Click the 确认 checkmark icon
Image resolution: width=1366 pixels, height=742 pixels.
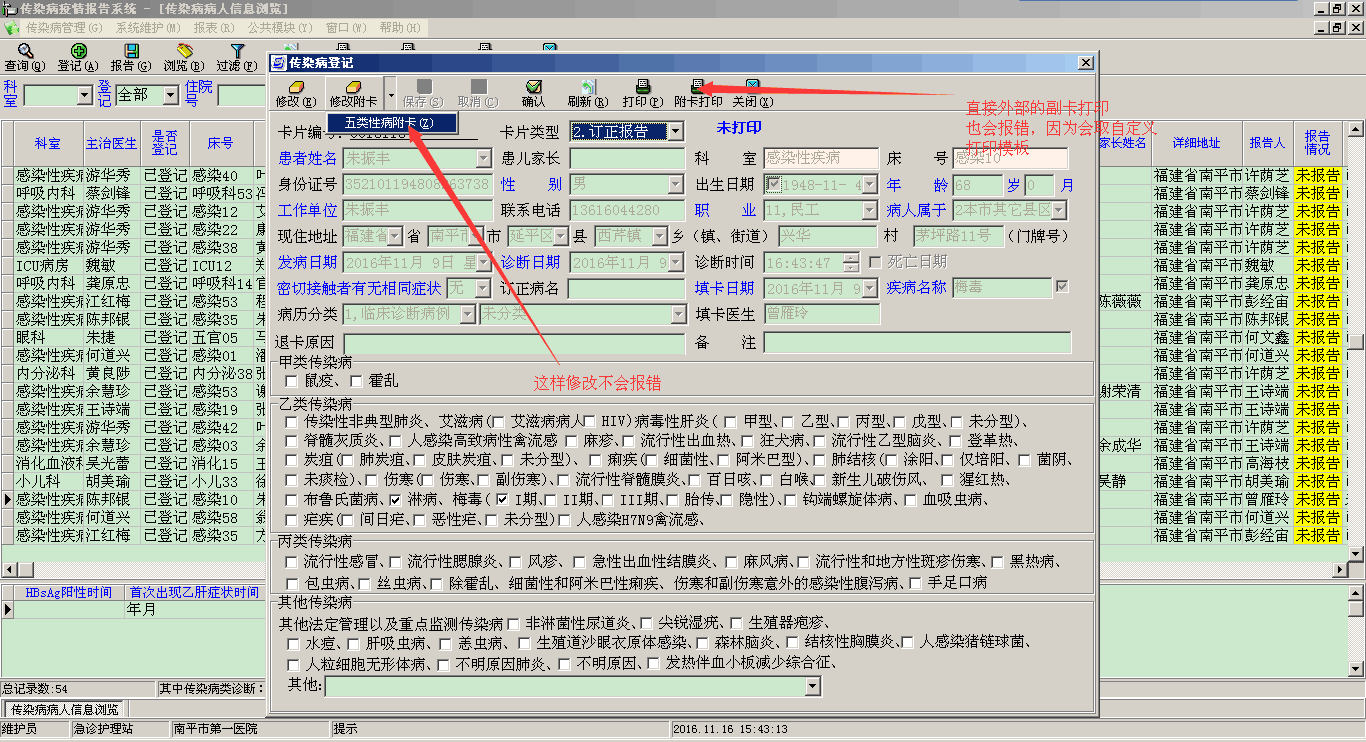pos(533,87)
